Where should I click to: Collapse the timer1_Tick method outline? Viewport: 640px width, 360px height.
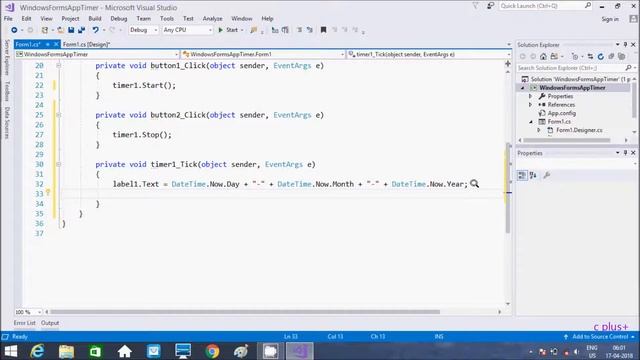(x=58, y=164)
